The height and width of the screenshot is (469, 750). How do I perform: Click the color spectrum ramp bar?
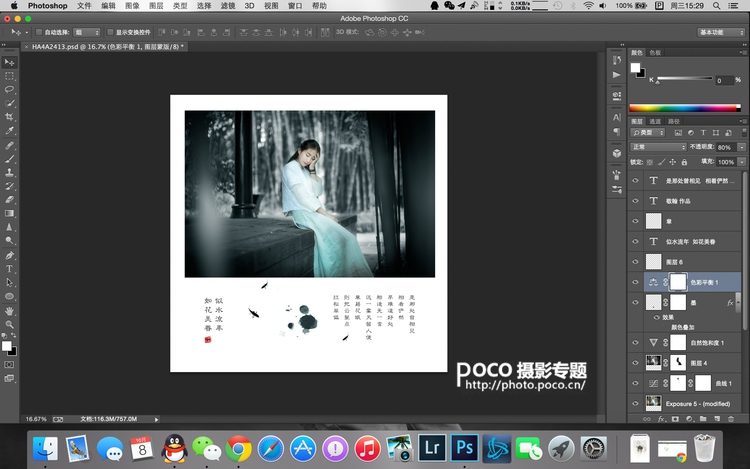pos(686,107)
